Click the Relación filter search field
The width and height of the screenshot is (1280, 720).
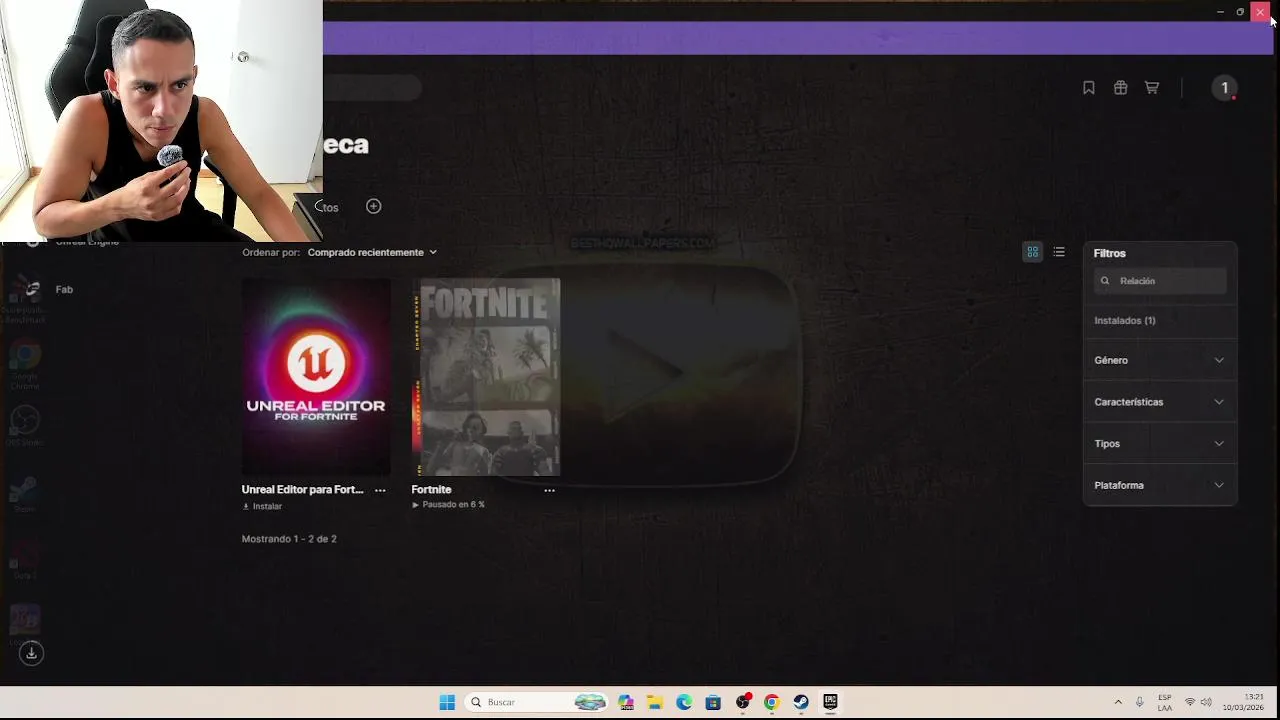tap(1160, 281)
